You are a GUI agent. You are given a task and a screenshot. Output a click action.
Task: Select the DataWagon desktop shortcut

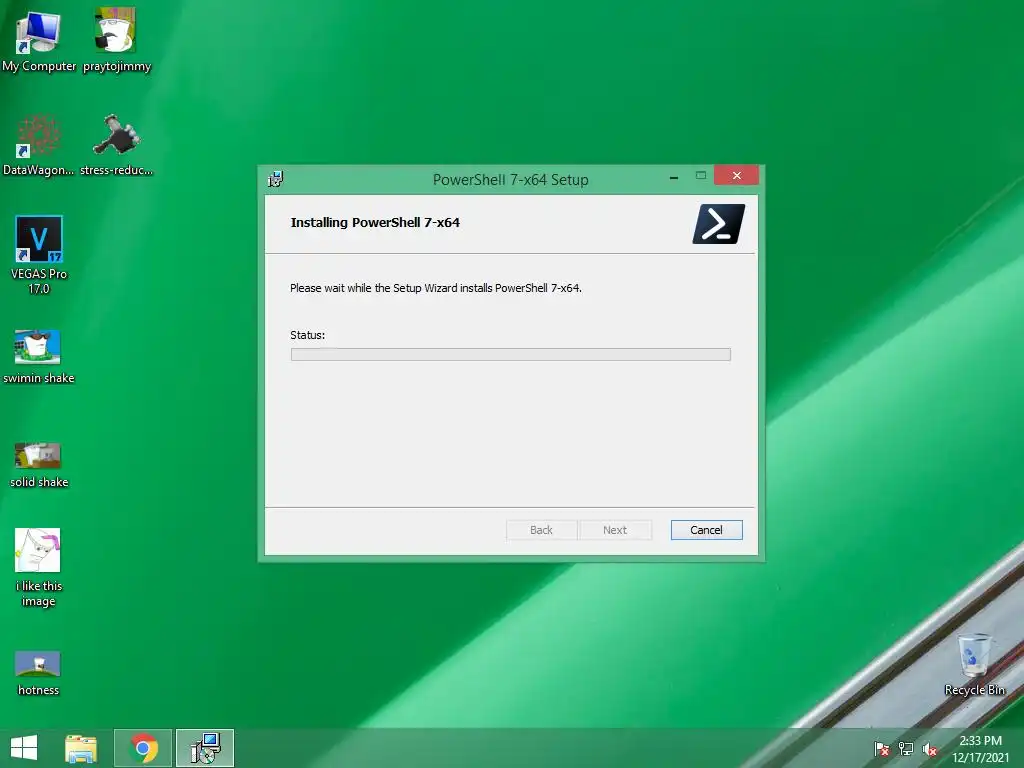point(39,145)
